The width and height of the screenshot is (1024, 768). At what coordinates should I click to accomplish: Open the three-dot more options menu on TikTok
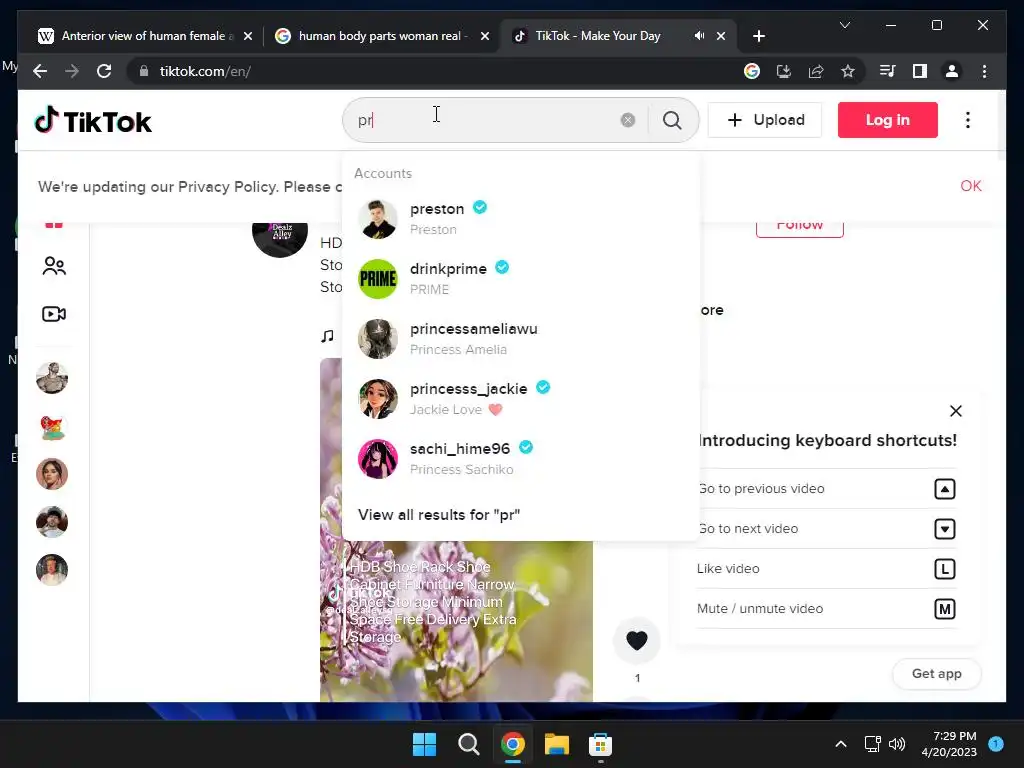pyautogui.click(x=968, y=120)
